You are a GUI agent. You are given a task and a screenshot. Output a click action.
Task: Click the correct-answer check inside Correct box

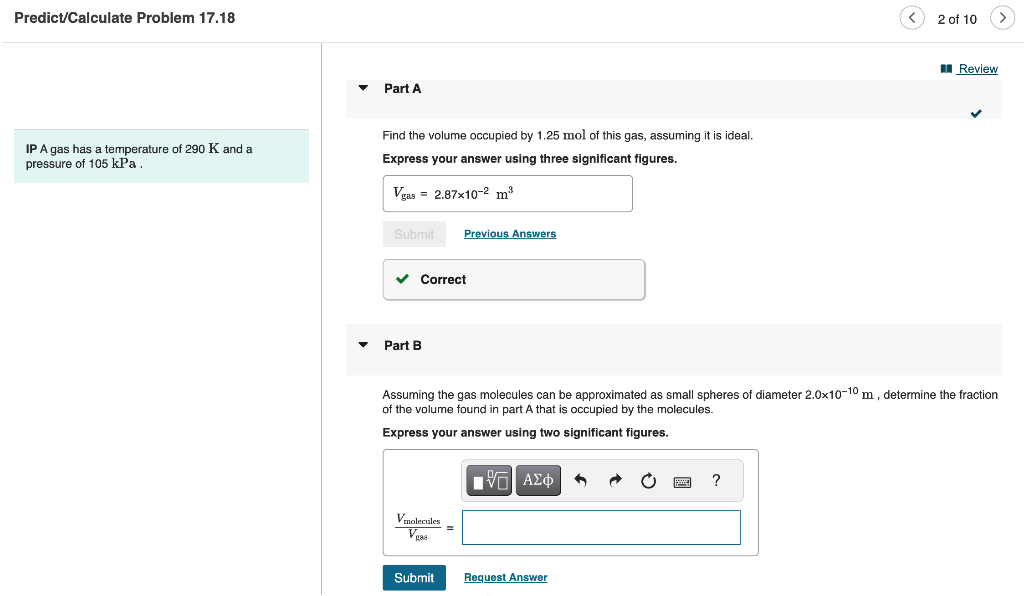(x=402, y=279)
